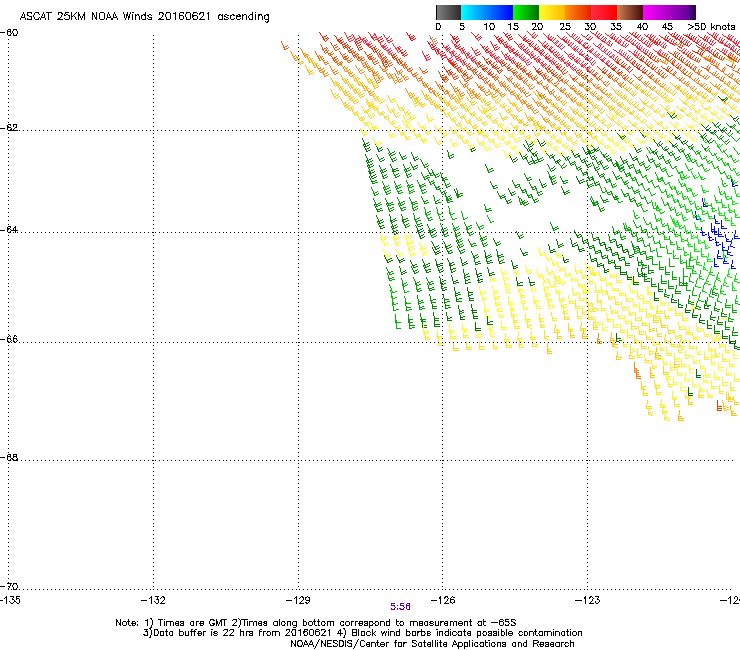The height and width of the screenshot is (650, 740).
Task: Select the red 30-35 knots legend swatch
Action: point(604,12)
